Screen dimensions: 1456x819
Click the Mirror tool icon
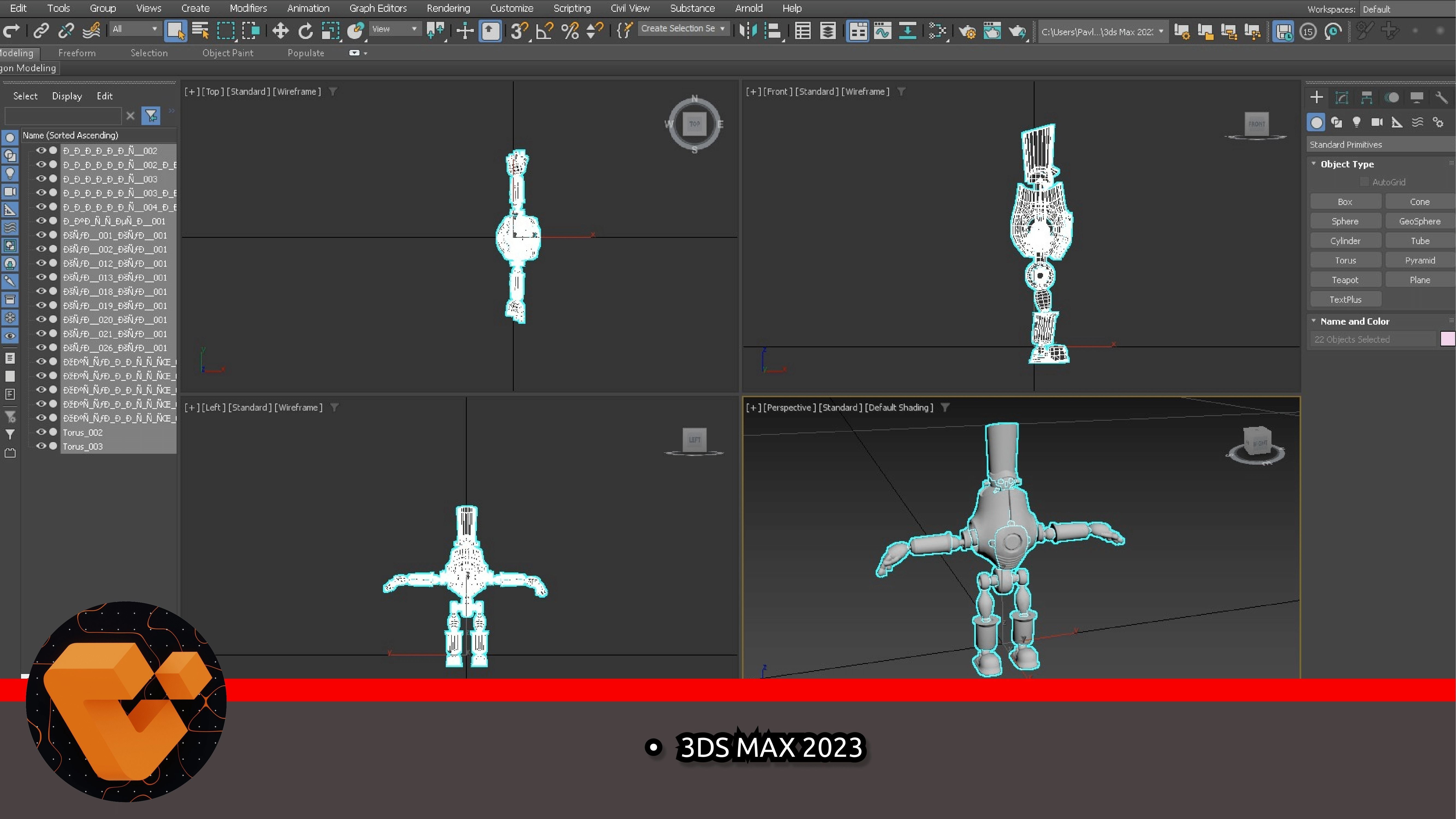(x=748, y=31)
